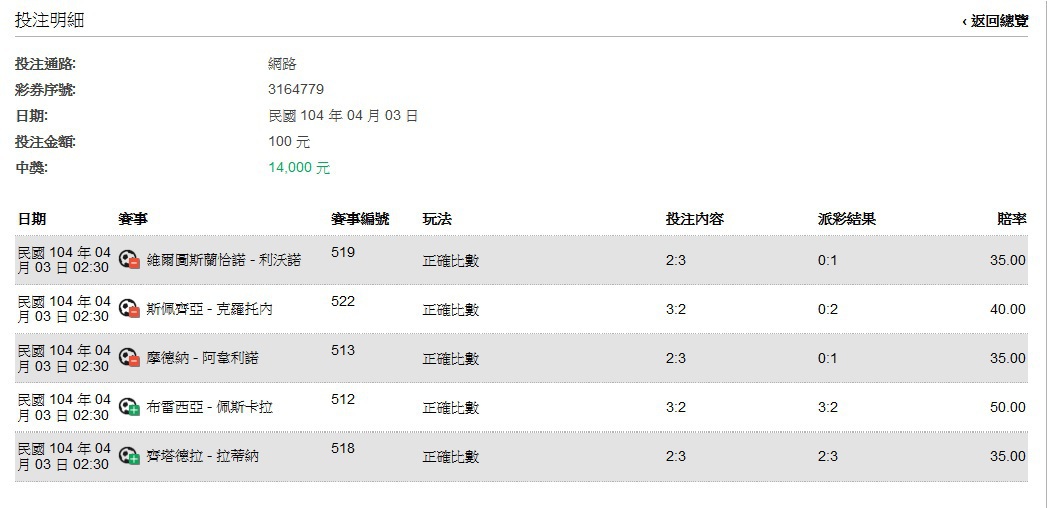Screen dimensions: 1047x508
Task: Click soccer icon beside 摩德納 - 阿韋利諾
Action: click(129, 358)
